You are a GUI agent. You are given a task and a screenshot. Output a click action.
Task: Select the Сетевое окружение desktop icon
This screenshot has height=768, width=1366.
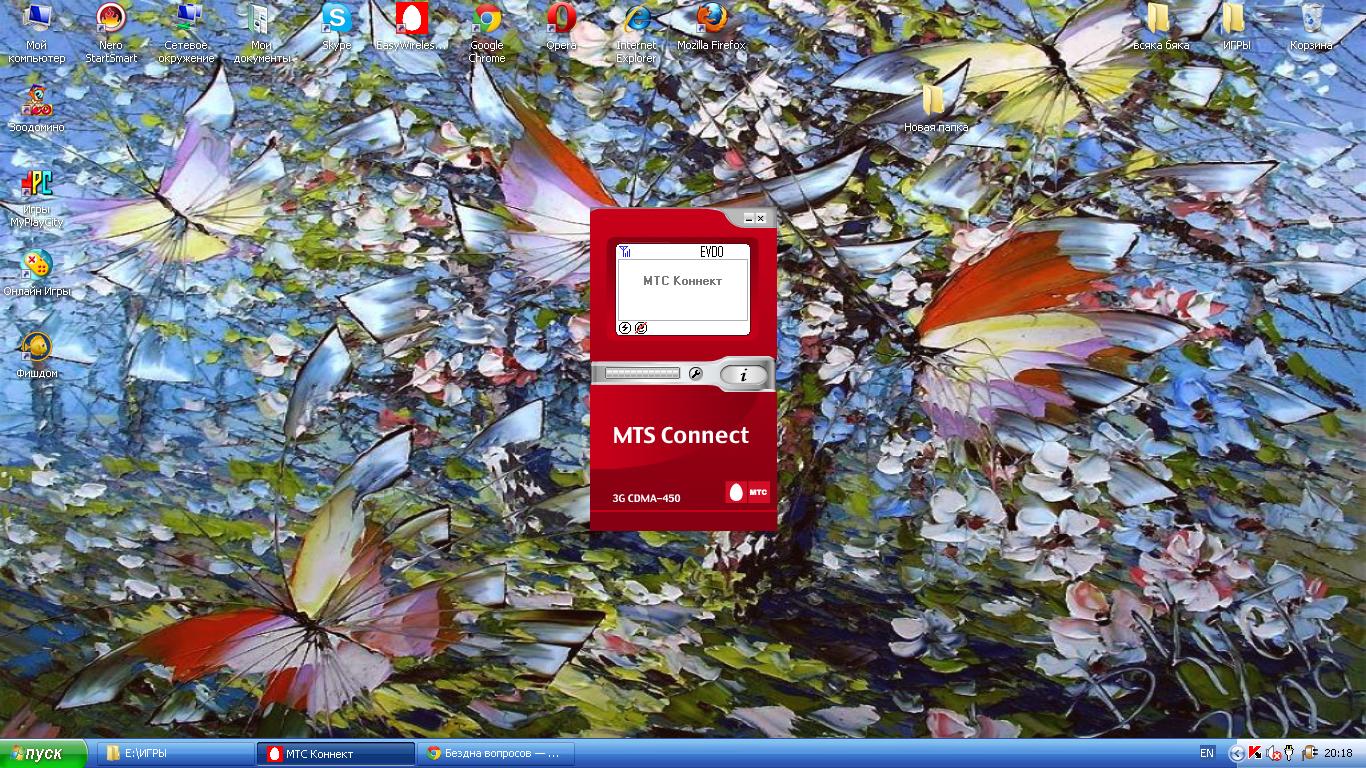[x=186, y=34]
